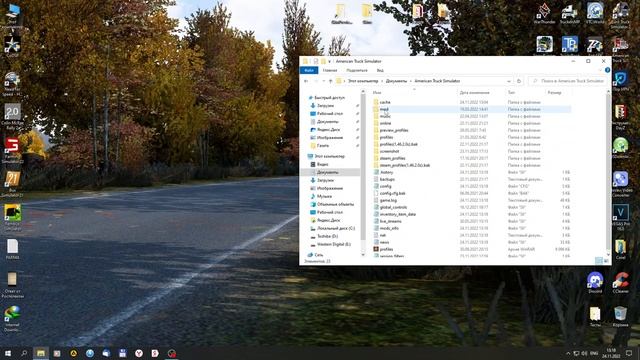This screenshot has height=360, width=640.
Task: Select the inventory_item_data file
Action: (398, 214)
